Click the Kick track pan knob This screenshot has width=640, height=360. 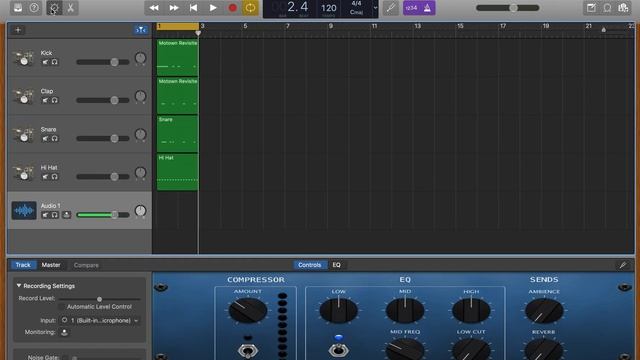point(140,58)
